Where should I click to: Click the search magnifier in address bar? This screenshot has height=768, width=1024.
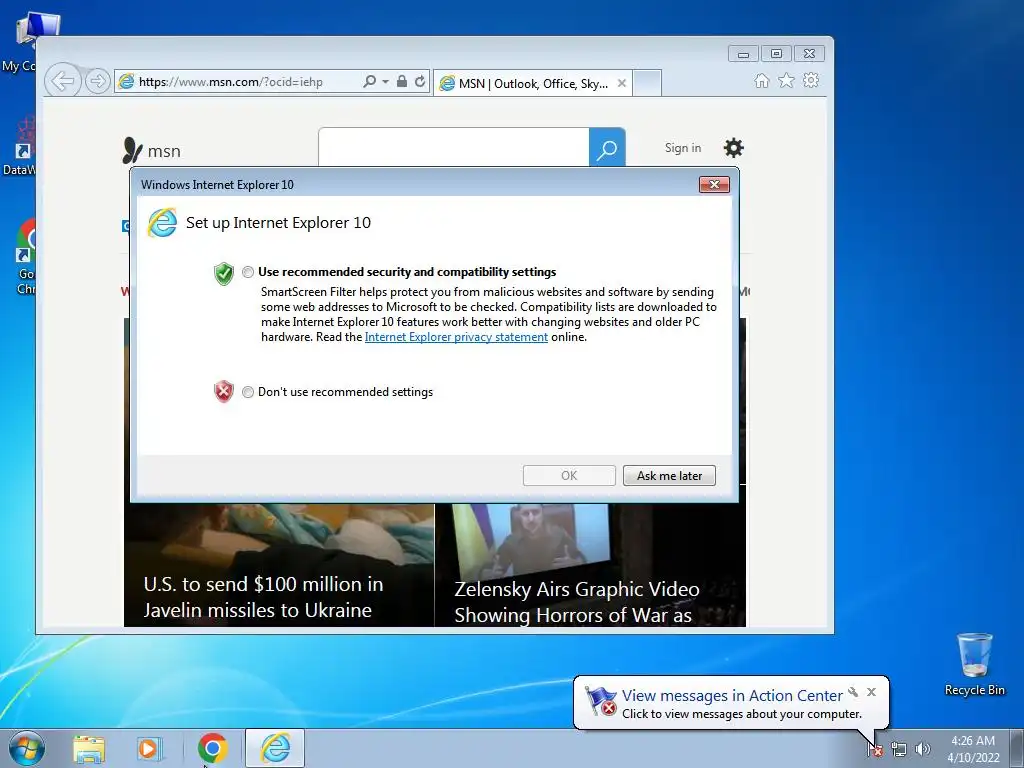[370, 82]
